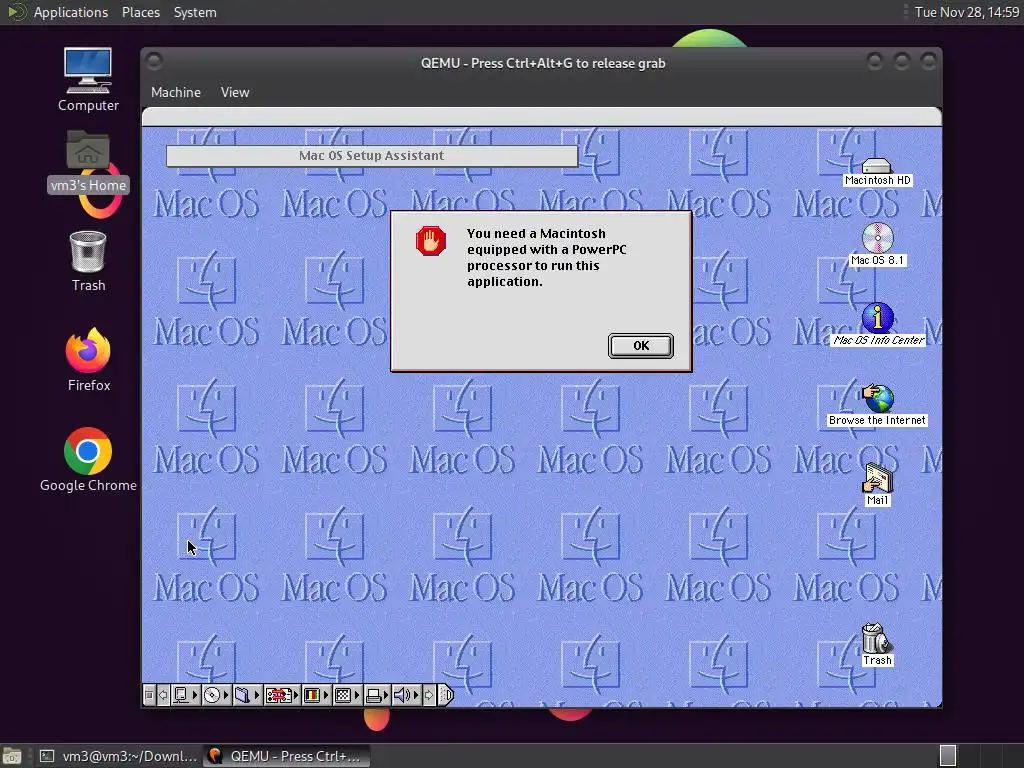Click the Control Strip left scroll arrow
Image resolution: width=1024 pixels, height=768 pixels.
tap(163, 696)
